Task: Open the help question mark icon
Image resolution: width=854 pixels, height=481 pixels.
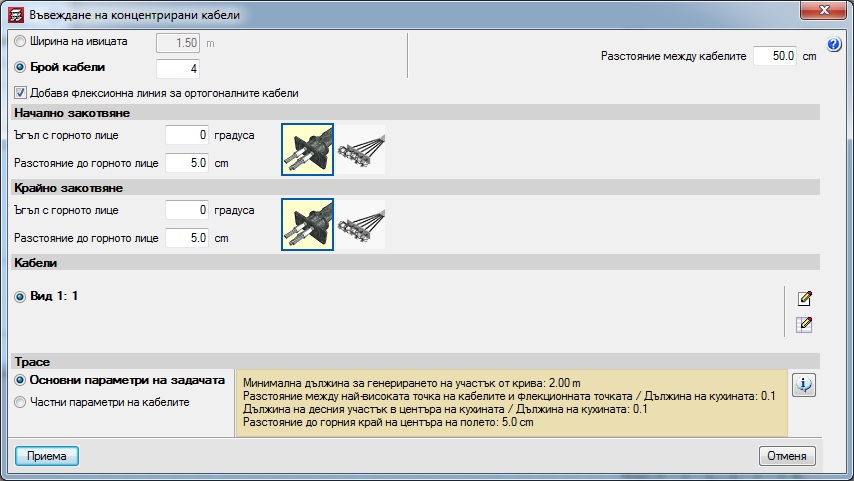Action: coord(834,44)
